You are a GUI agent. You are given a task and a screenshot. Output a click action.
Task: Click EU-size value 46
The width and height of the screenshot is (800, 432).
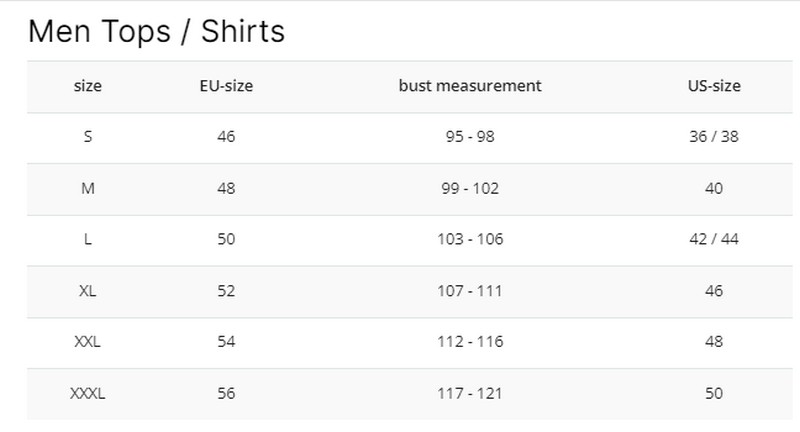coord(226,137)
